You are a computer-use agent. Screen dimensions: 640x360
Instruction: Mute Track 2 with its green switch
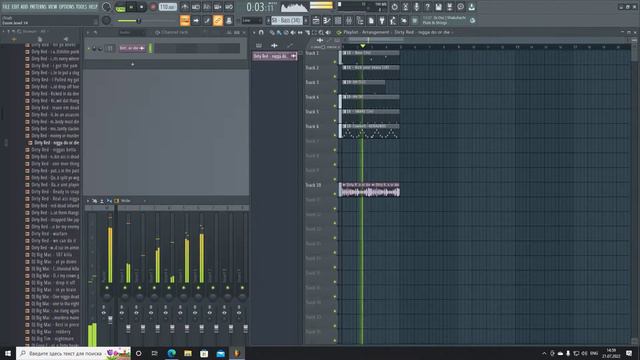click(335, 77)
